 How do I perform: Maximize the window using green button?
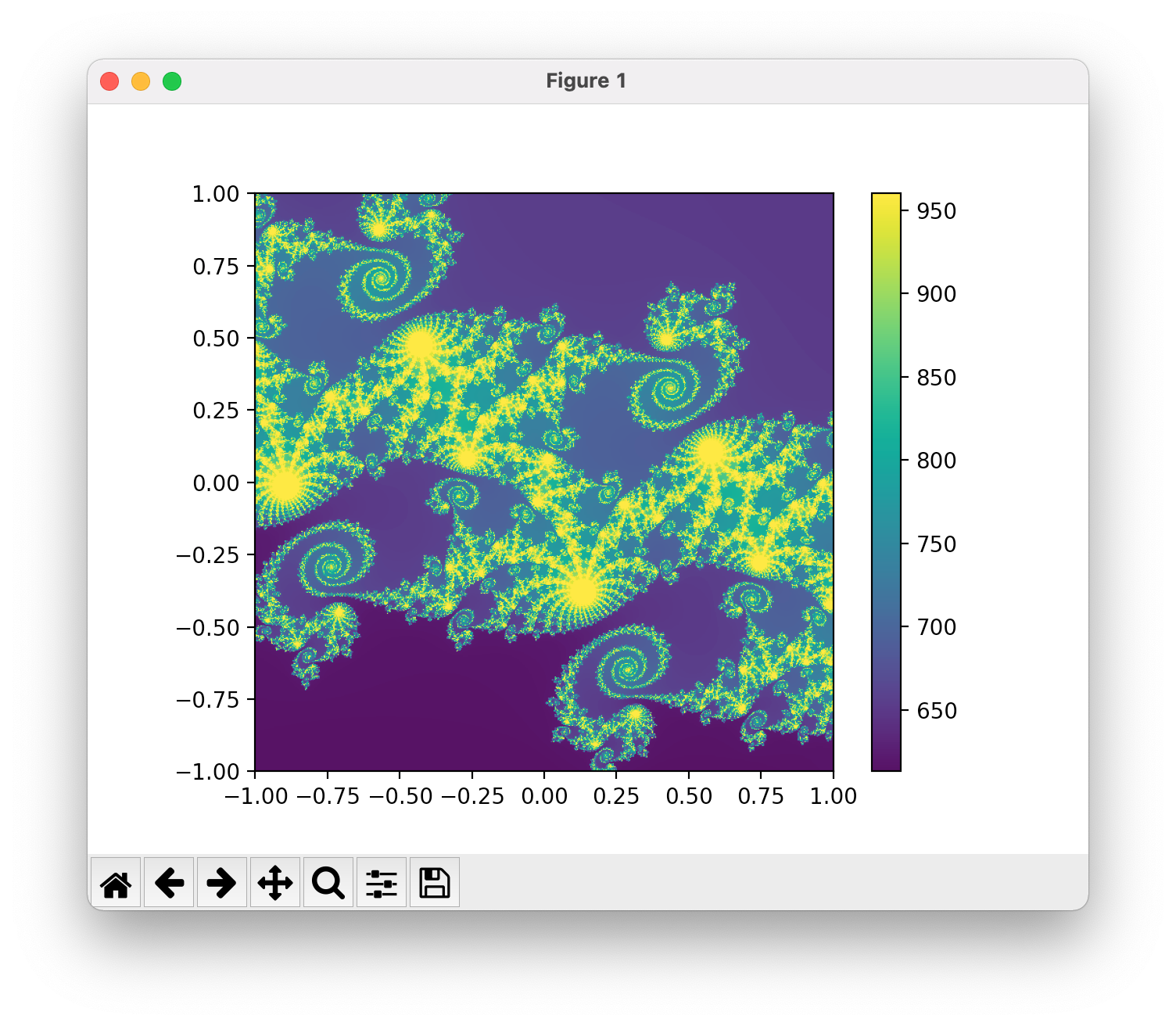click(x=172, y=81)
